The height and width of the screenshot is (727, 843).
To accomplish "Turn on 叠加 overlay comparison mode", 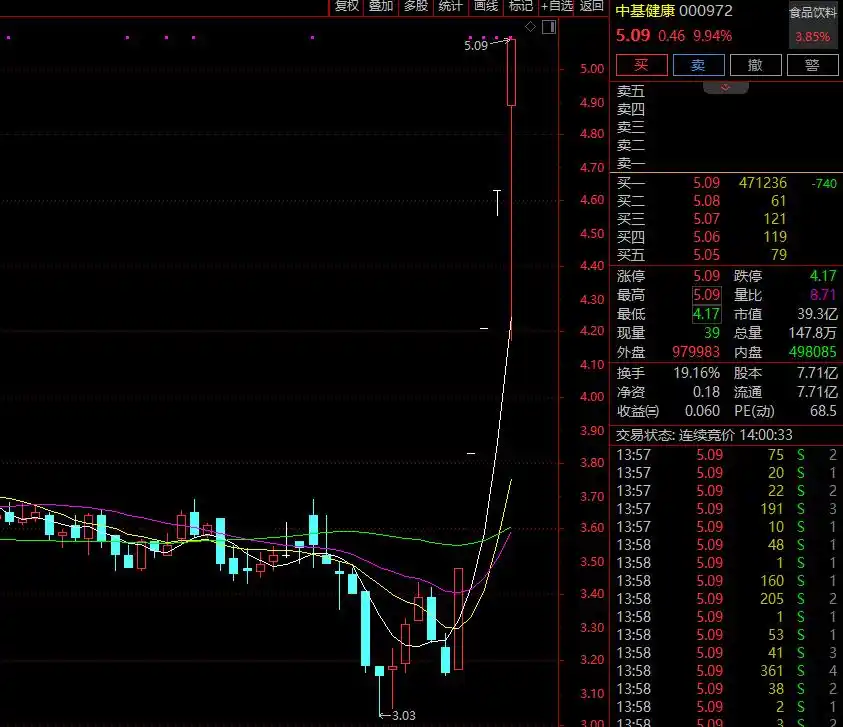I will [380, 6].
